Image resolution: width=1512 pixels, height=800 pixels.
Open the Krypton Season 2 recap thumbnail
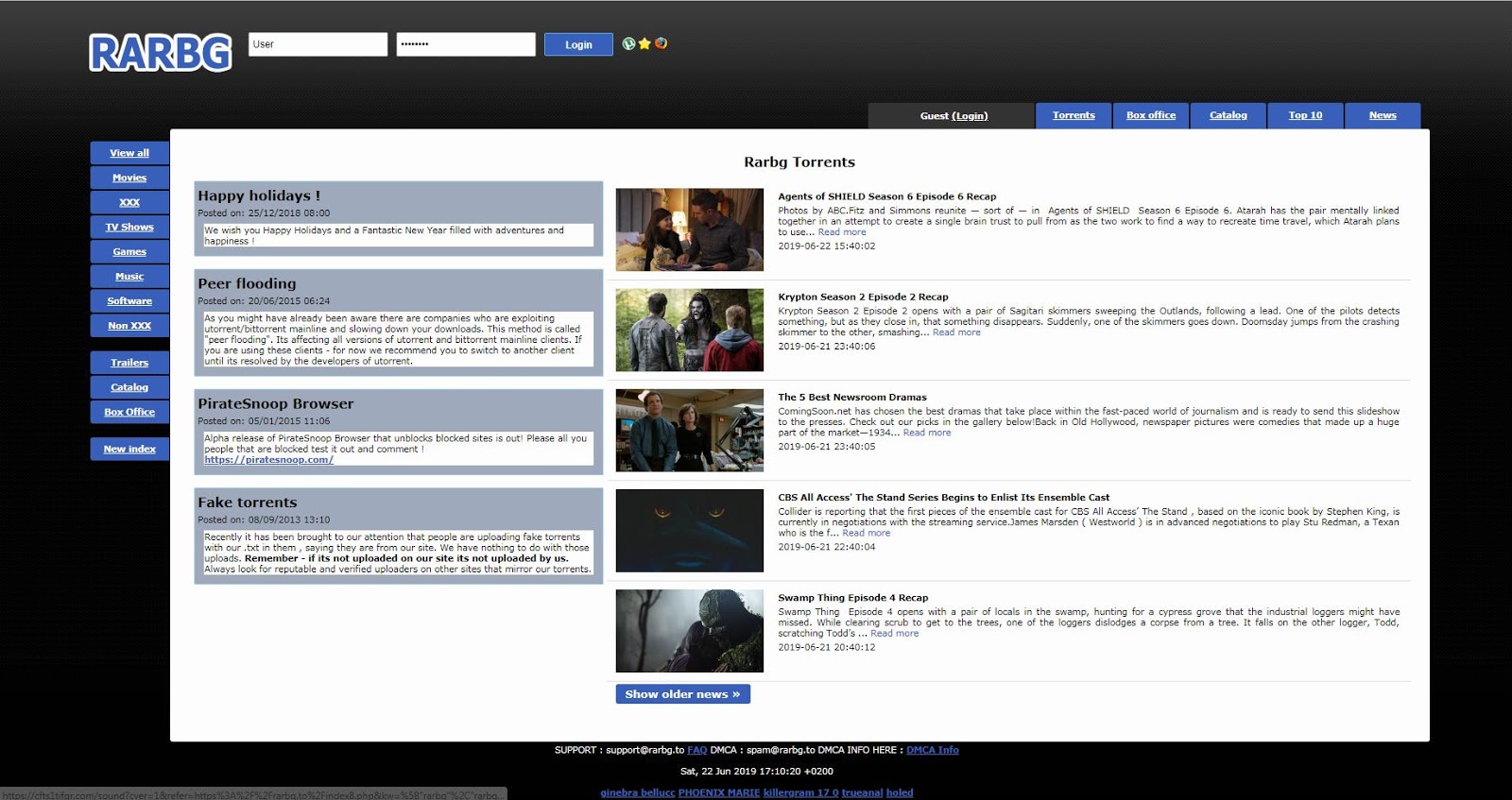tap(690, 330)
